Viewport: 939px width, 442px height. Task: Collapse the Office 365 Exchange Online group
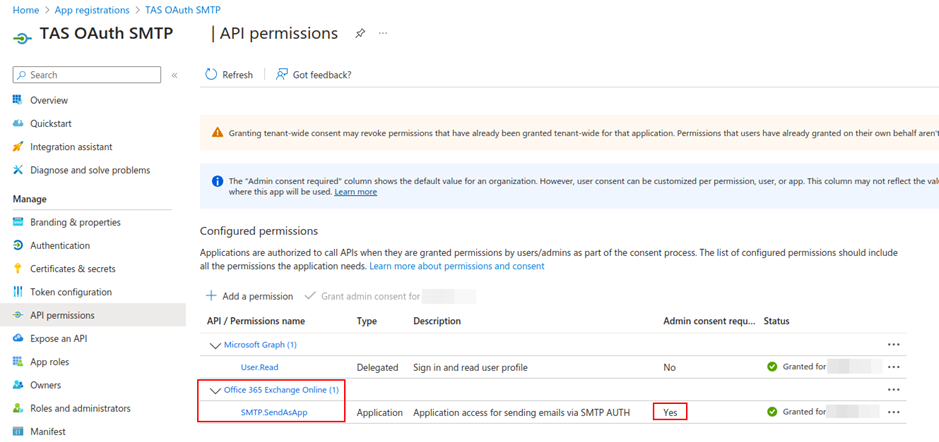[214, 390]
